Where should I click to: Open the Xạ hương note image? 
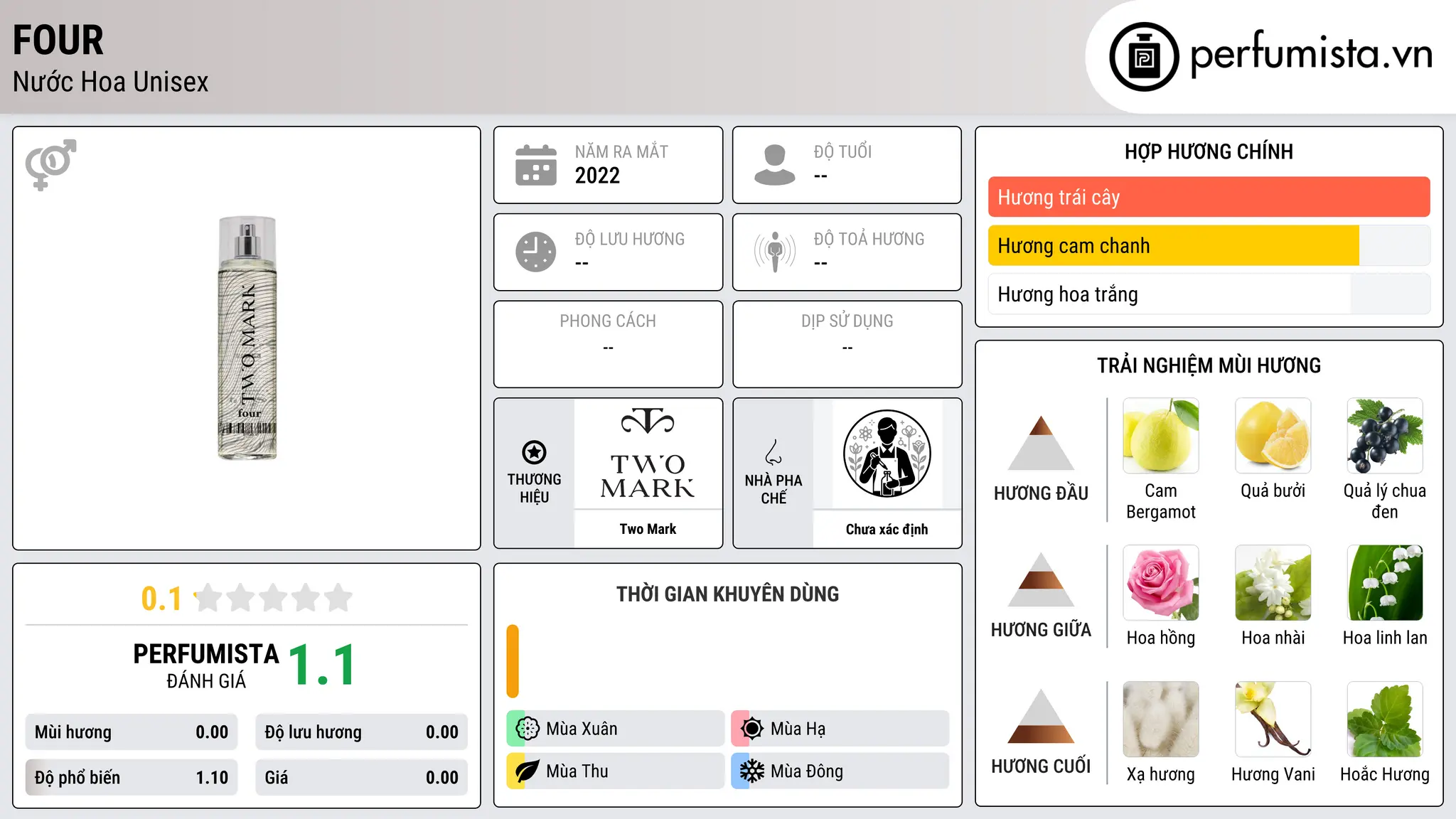[1161, 719]
